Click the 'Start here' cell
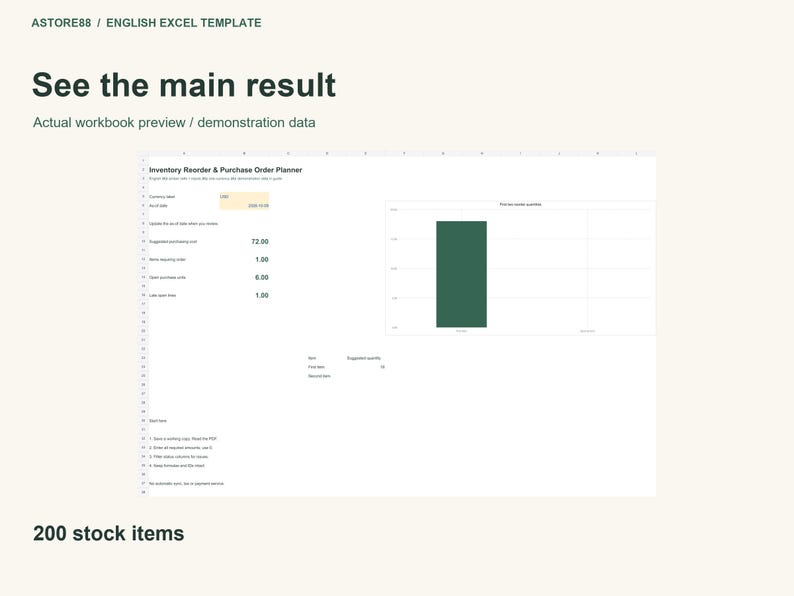Screen dimensions: 794x596 (157, 421)
